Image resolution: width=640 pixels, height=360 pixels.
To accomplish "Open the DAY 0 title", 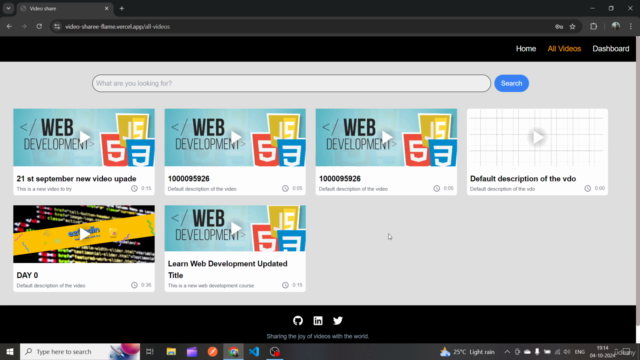I will click(x=27, y=276).
